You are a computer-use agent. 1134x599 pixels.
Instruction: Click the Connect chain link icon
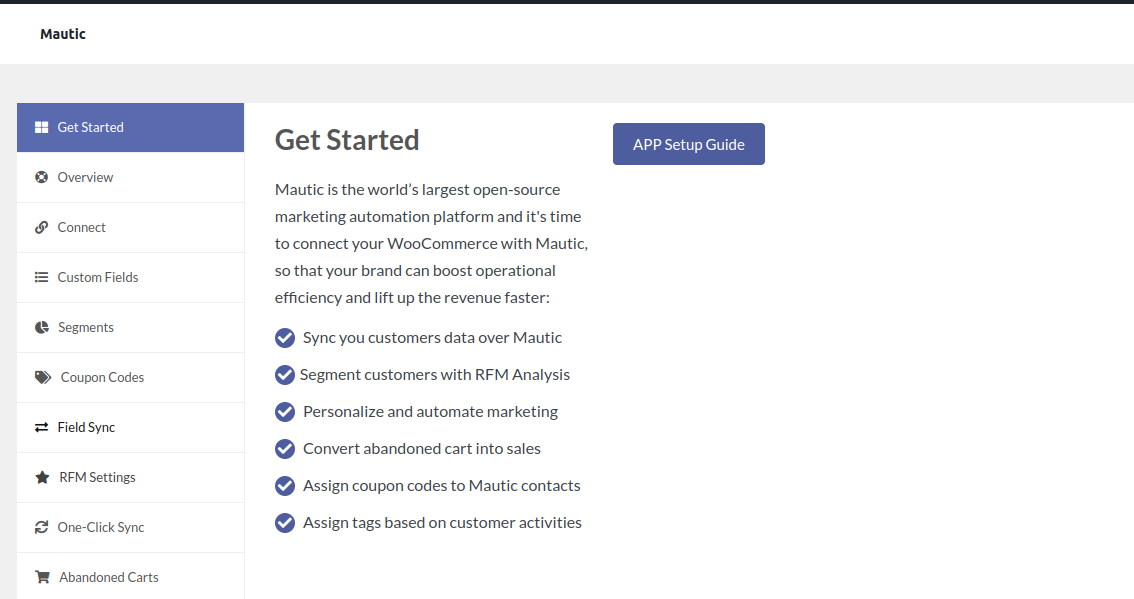coord(41,227)
